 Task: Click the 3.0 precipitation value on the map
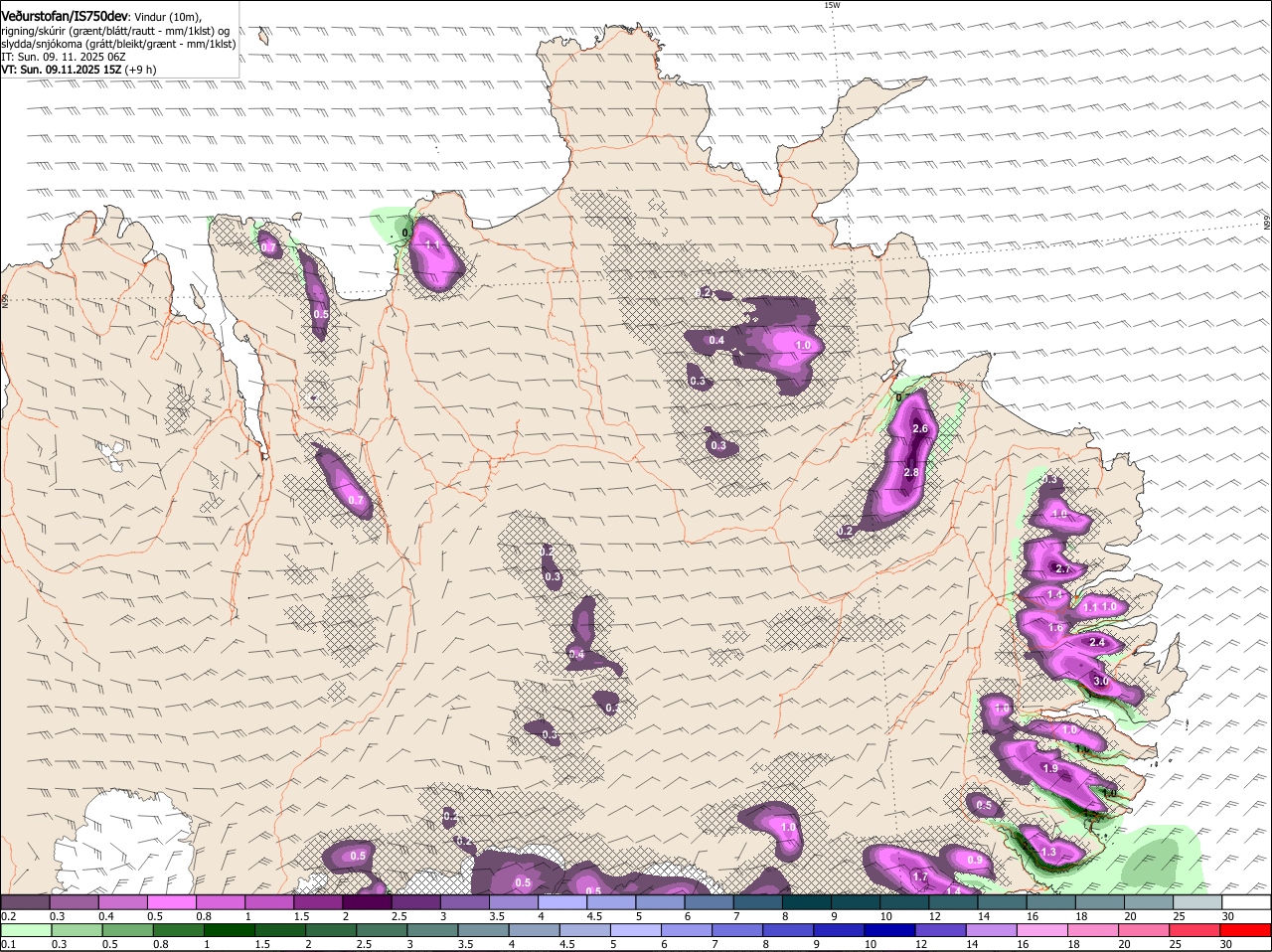pos(1100,681)
